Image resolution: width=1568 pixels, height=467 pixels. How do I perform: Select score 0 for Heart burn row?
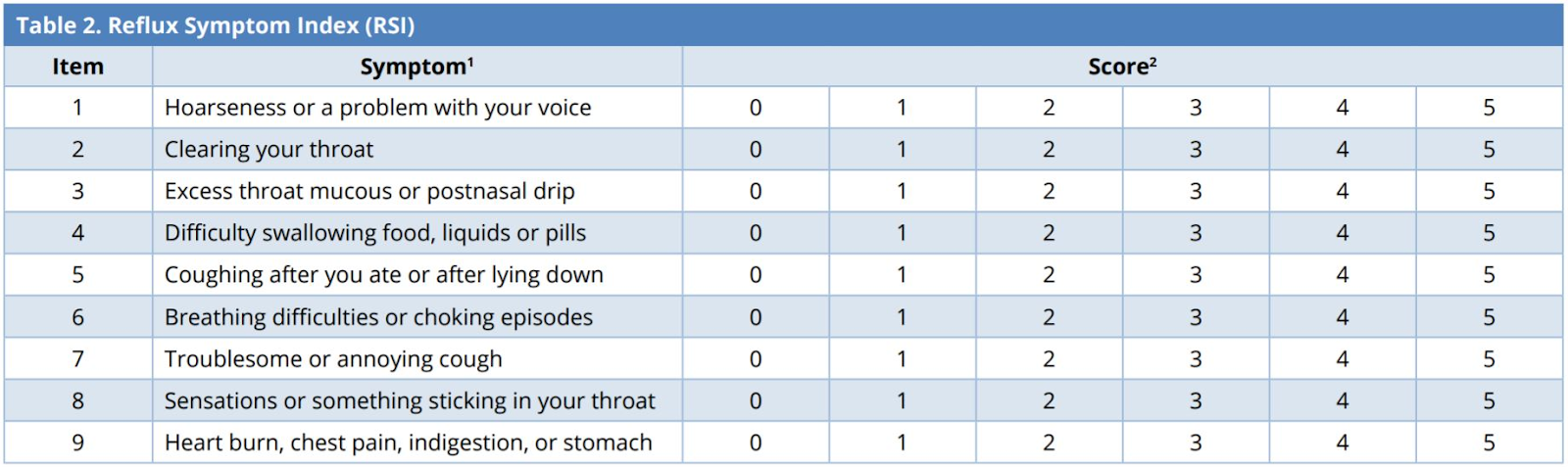click(x=756, y=444)
